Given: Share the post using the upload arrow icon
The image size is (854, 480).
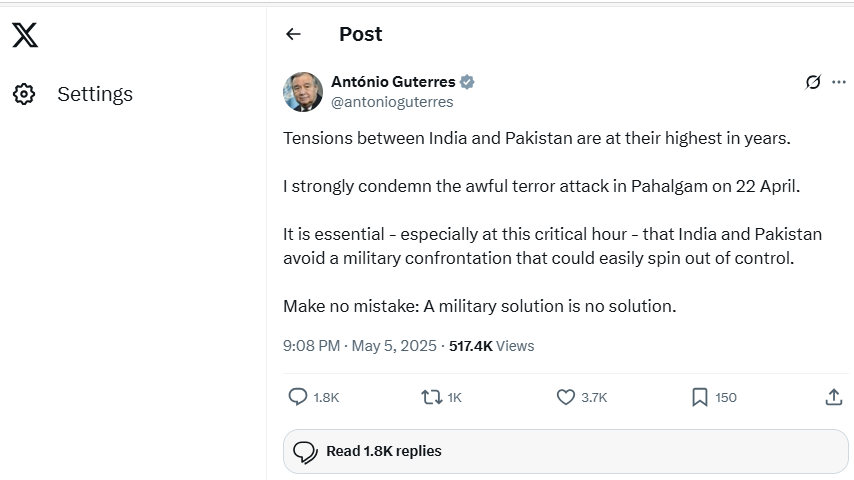Looking at the screenshot, I should (x=834, y=397).
